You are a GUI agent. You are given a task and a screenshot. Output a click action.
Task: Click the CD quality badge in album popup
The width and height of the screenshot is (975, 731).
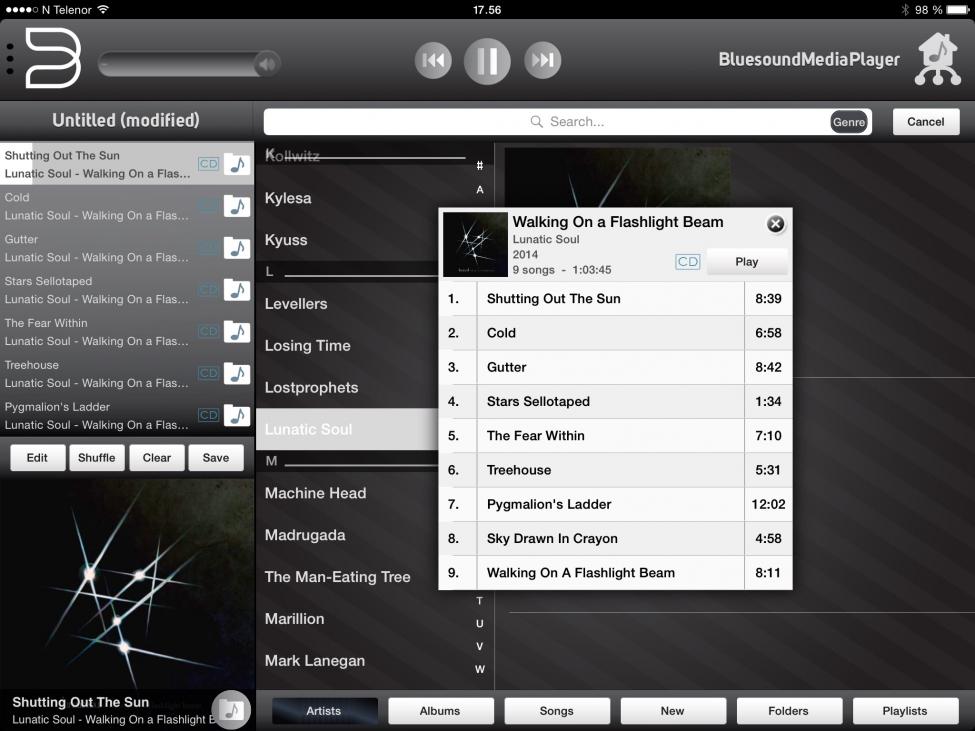pyautogui.click(x=687, y=262)
